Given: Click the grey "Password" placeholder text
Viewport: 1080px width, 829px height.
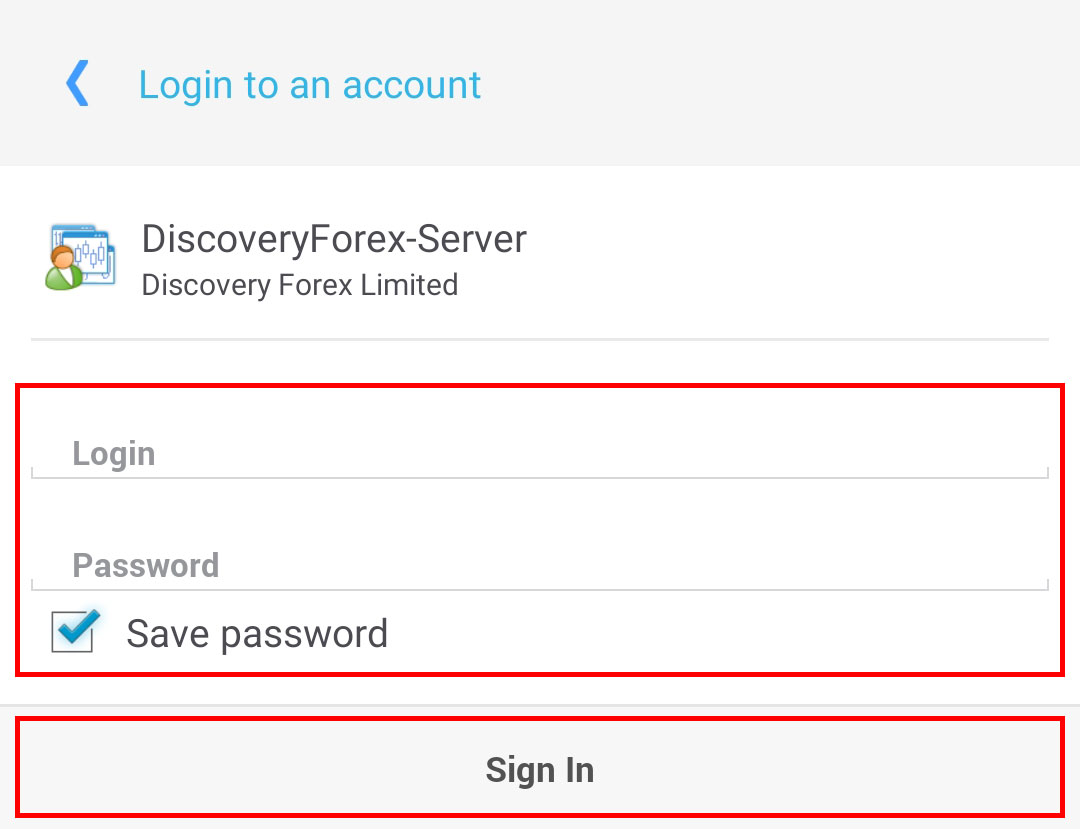Looking at the screenshot, I should [x=146, y=566].
